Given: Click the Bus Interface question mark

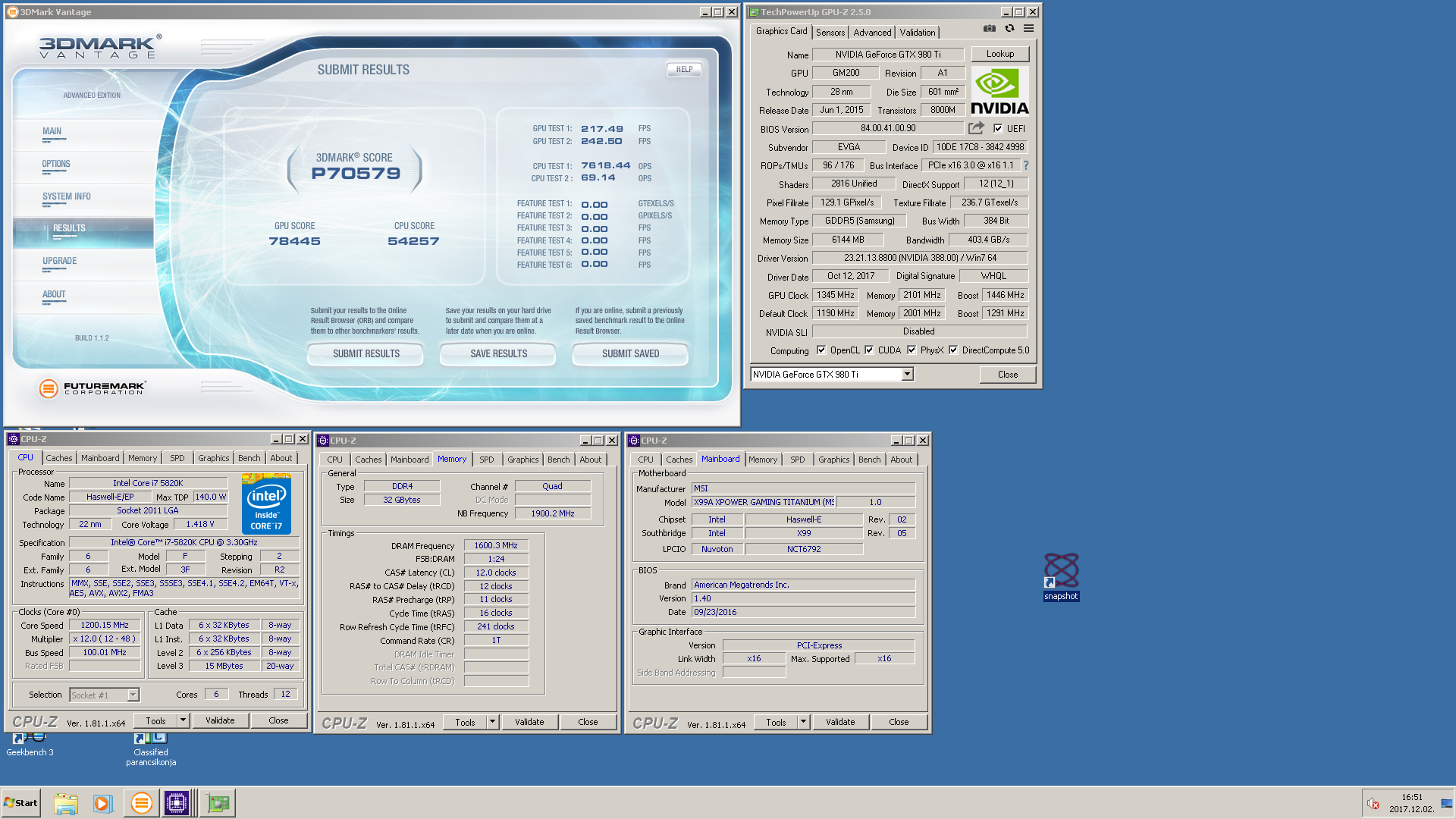Looking at the screenshot, I should pyautogui.click(x=1025, y=165).
